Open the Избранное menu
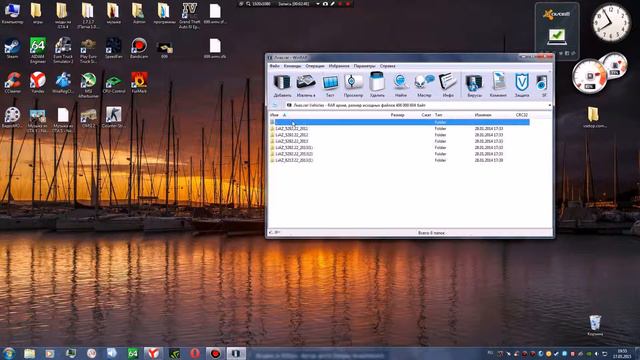Viewport: 640px width, 360px height. coord(339,66)
